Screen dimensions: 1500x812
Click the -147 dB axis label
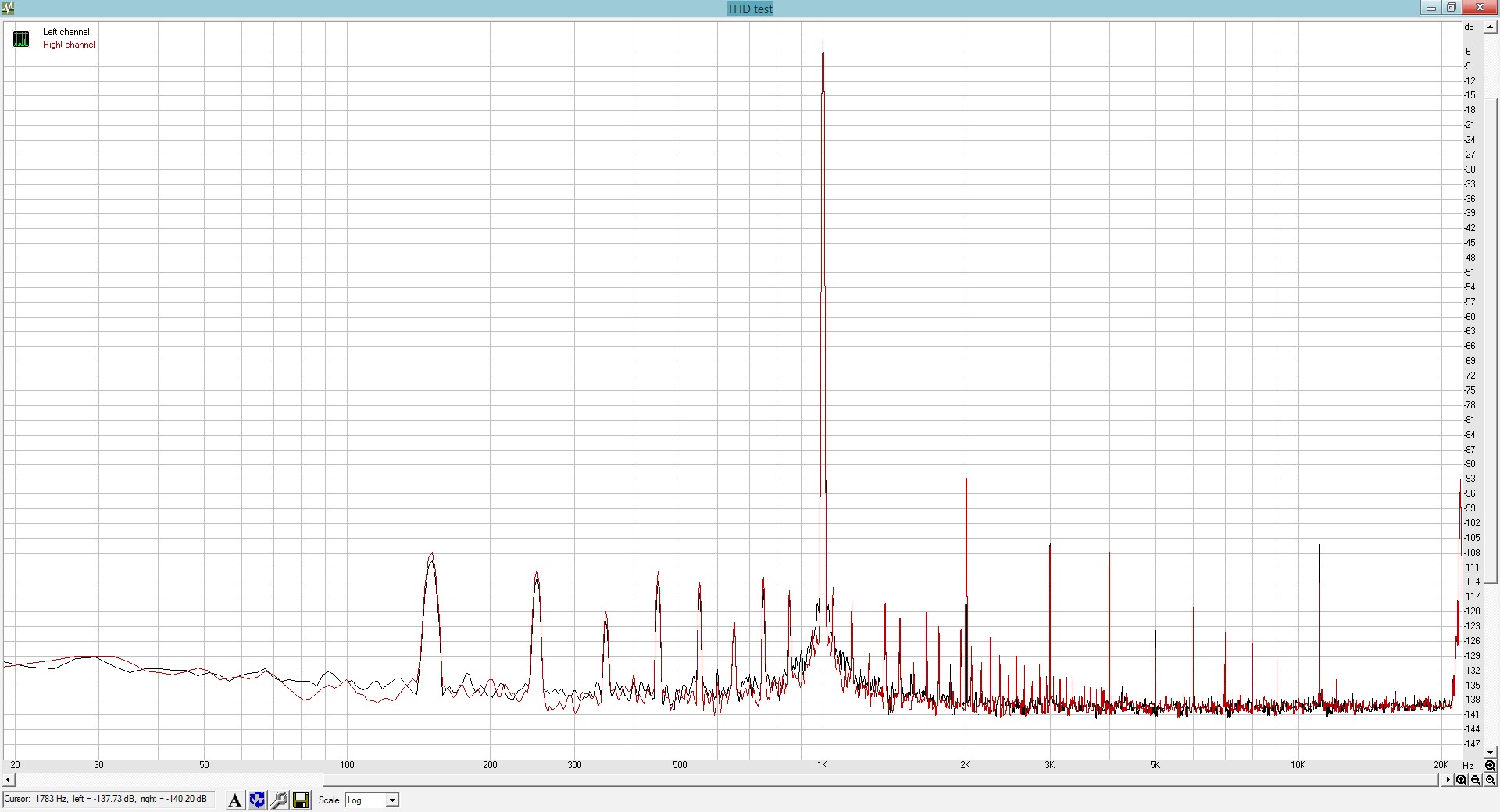pyautogui.click(x=1472, y=744)
